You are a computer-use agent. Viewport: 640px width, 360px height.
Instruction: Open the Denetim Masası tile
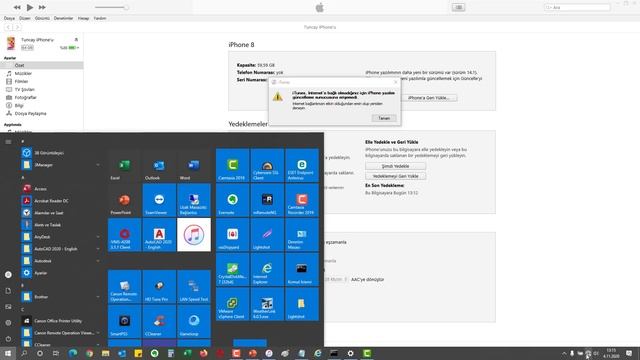click(x=302, y=235)
